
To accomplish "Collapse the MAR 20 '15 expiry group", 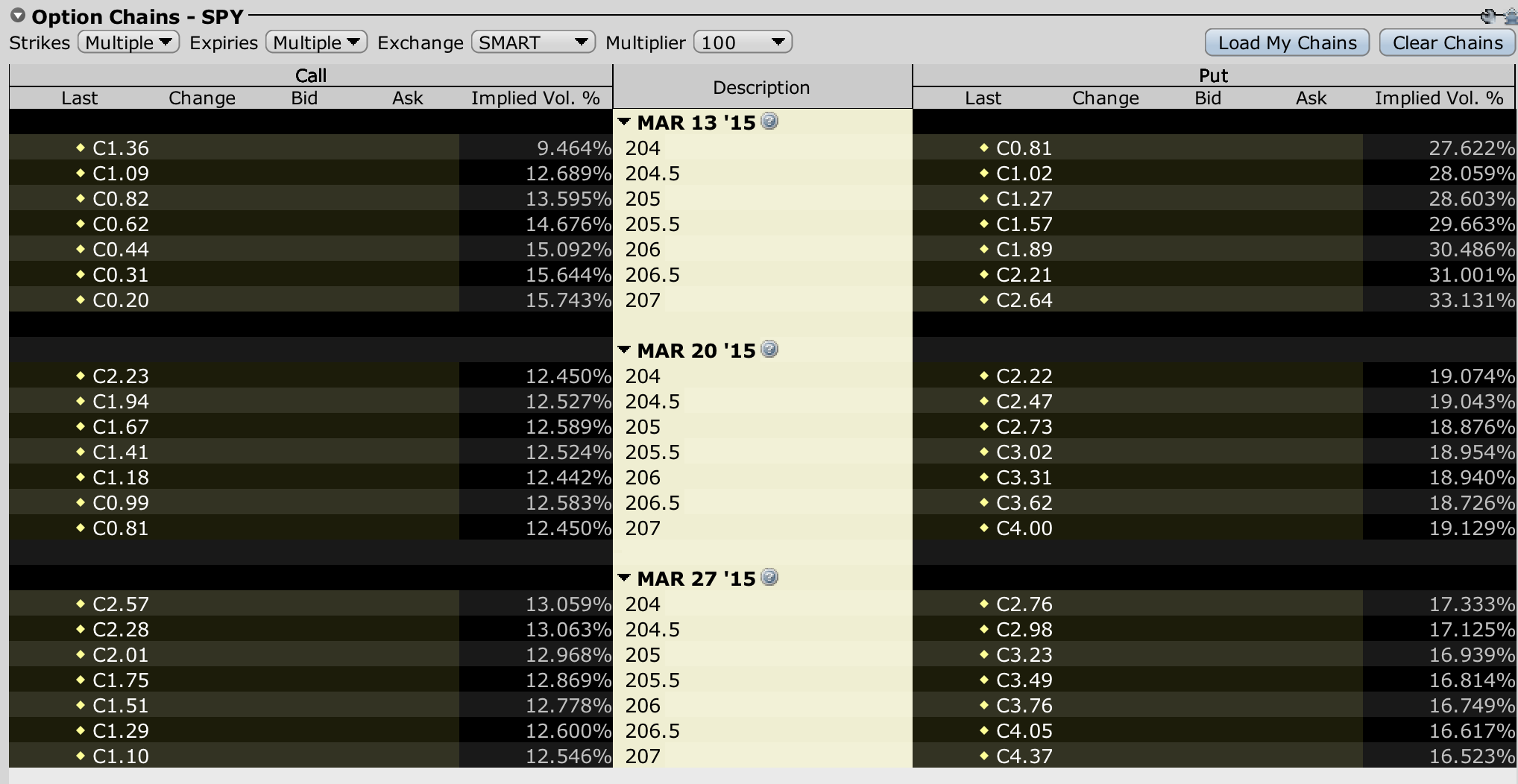I will click(625, 350).
